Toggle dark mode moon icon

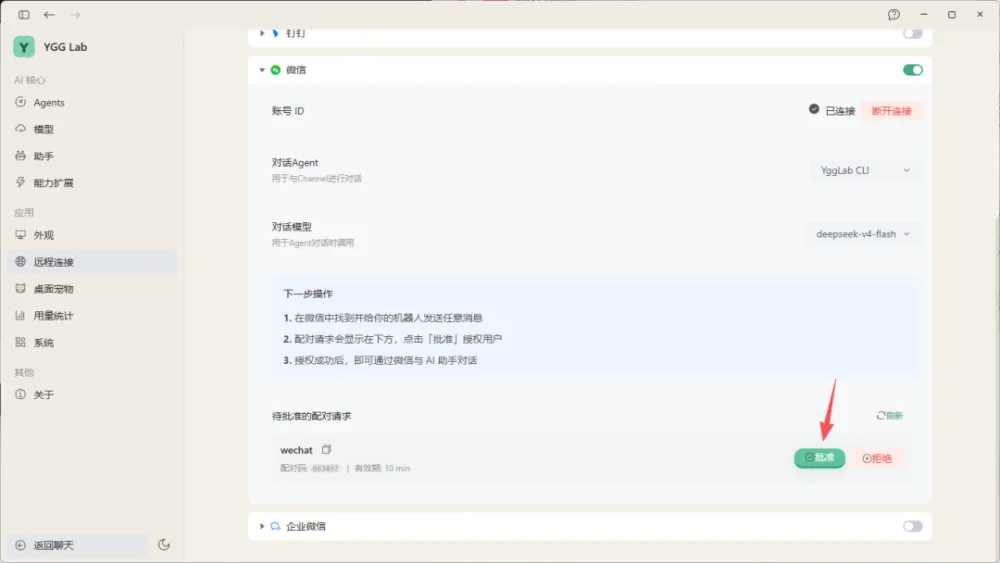(164, 545)
